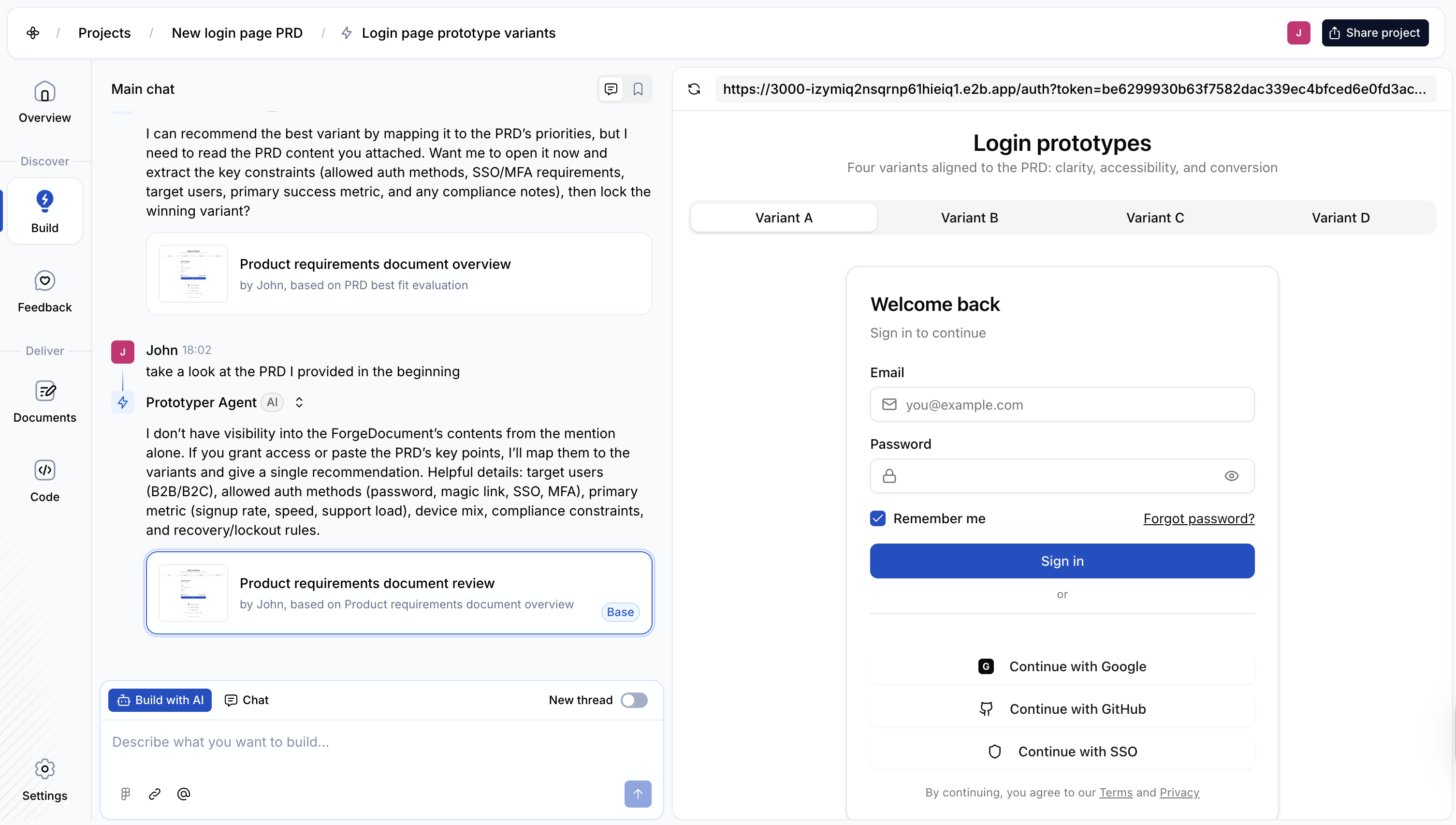Expand the Prototyper Agent selector chevrons
This screenshot has width=1456, height=825.
[299, 402]
